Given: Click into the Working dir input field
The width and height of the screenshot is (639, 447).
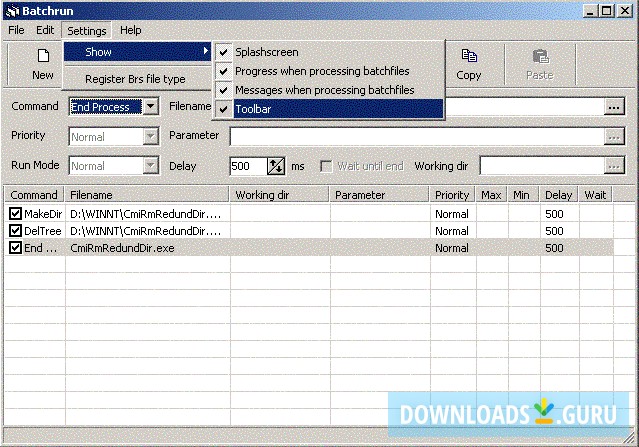Looking at the screenshot, I should click(x=542, y=166).
